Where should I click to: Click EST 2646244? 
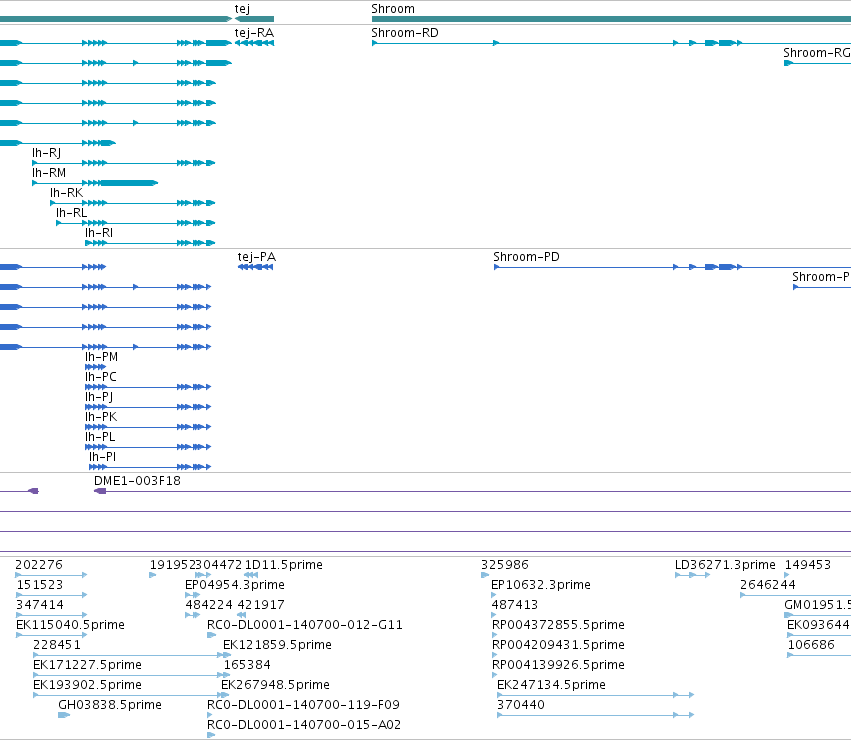(x=768, y=585)
